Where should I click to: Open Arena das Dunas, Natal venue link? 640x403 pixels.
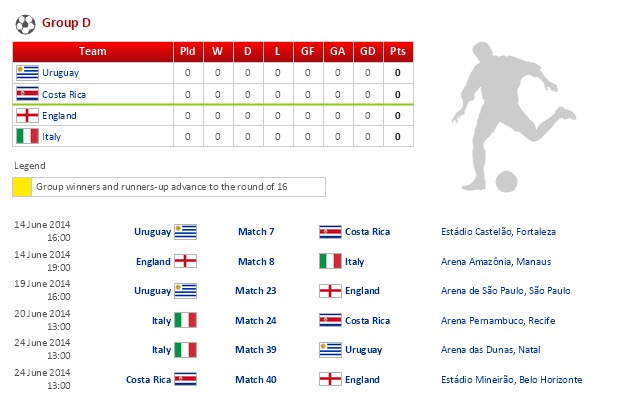pos(490,350)
